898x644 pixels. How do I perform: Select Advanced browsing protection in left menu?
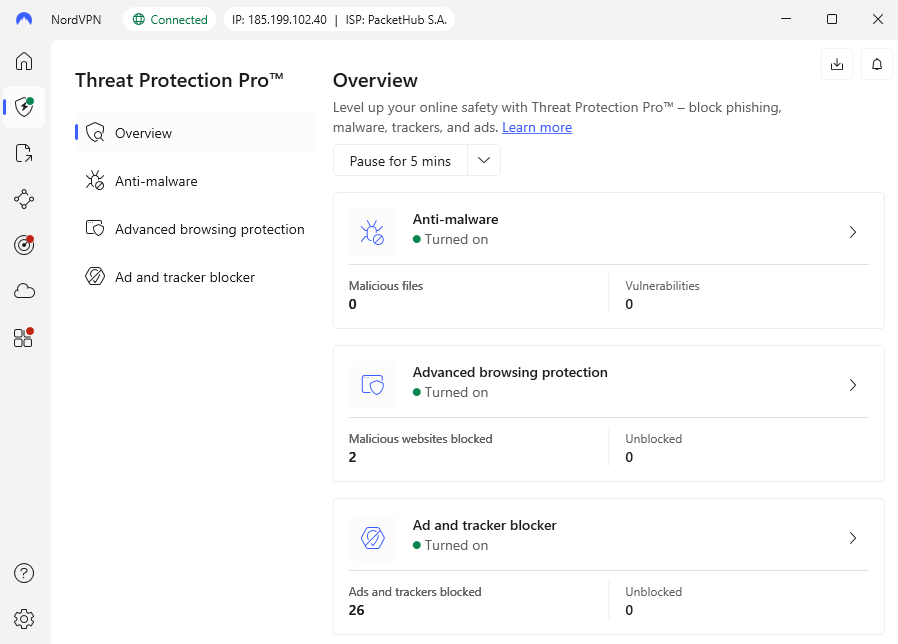tap(195, 229)
